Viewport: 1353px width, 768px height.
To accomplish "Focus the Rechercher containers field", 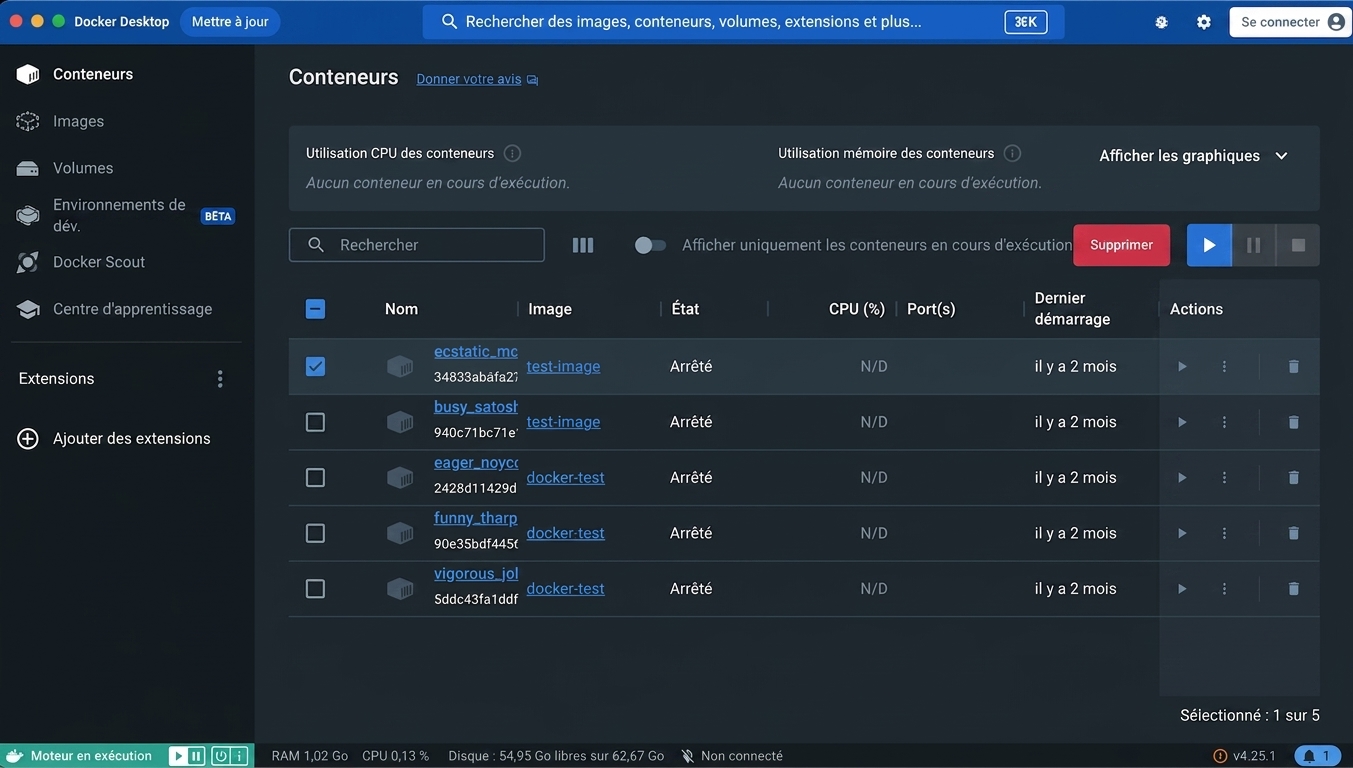I will coord(417,245).
